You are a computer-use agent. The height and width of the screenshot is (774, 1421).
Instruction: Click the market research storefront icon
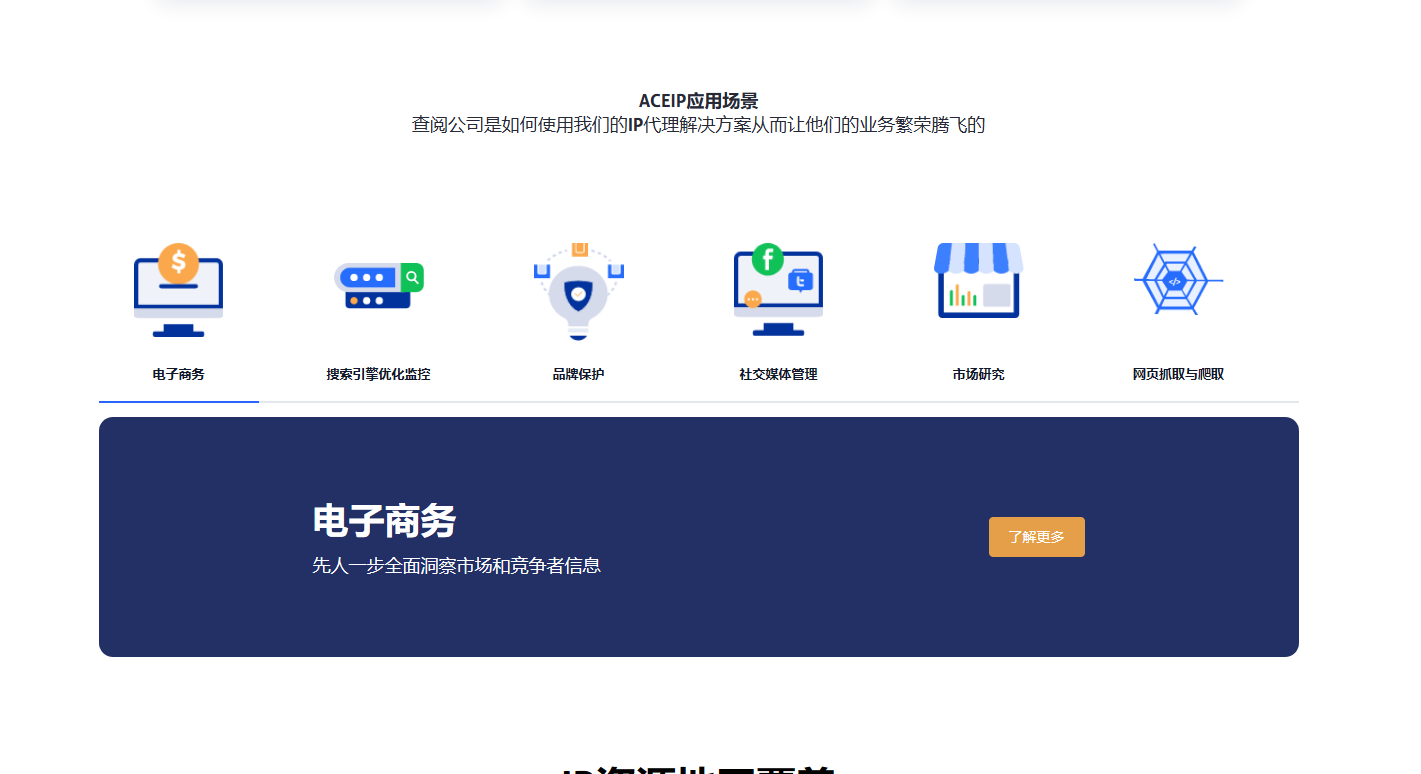click(x=978, y=281)
